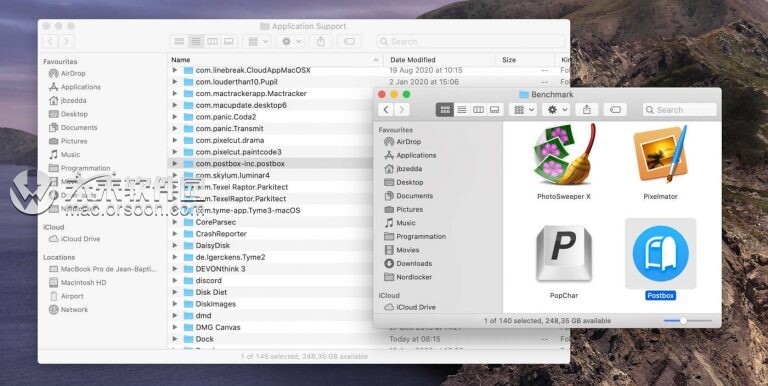Open Macintosh HD in Application Support sidebar
The width and height of the screenshot is (768, 386).
tap(78, 283)
